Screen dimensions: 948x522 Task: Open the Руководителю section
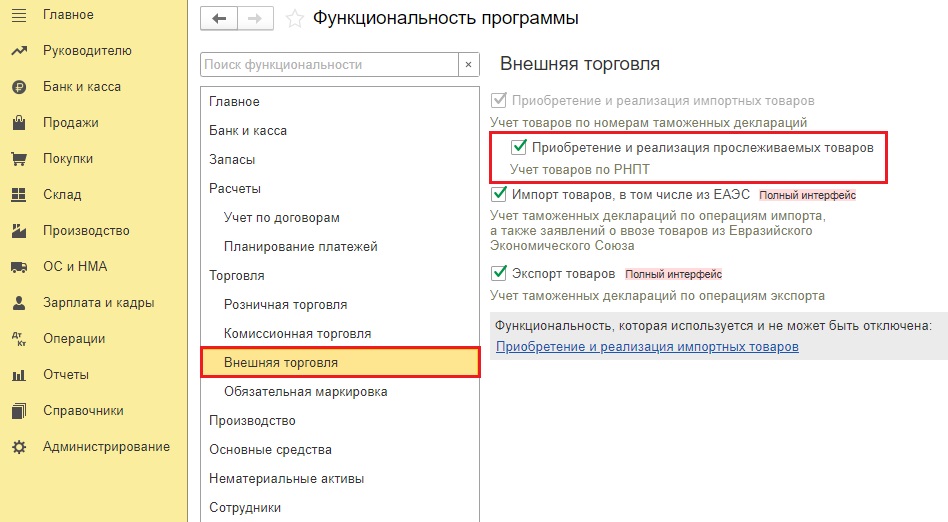tap(87, 51)
